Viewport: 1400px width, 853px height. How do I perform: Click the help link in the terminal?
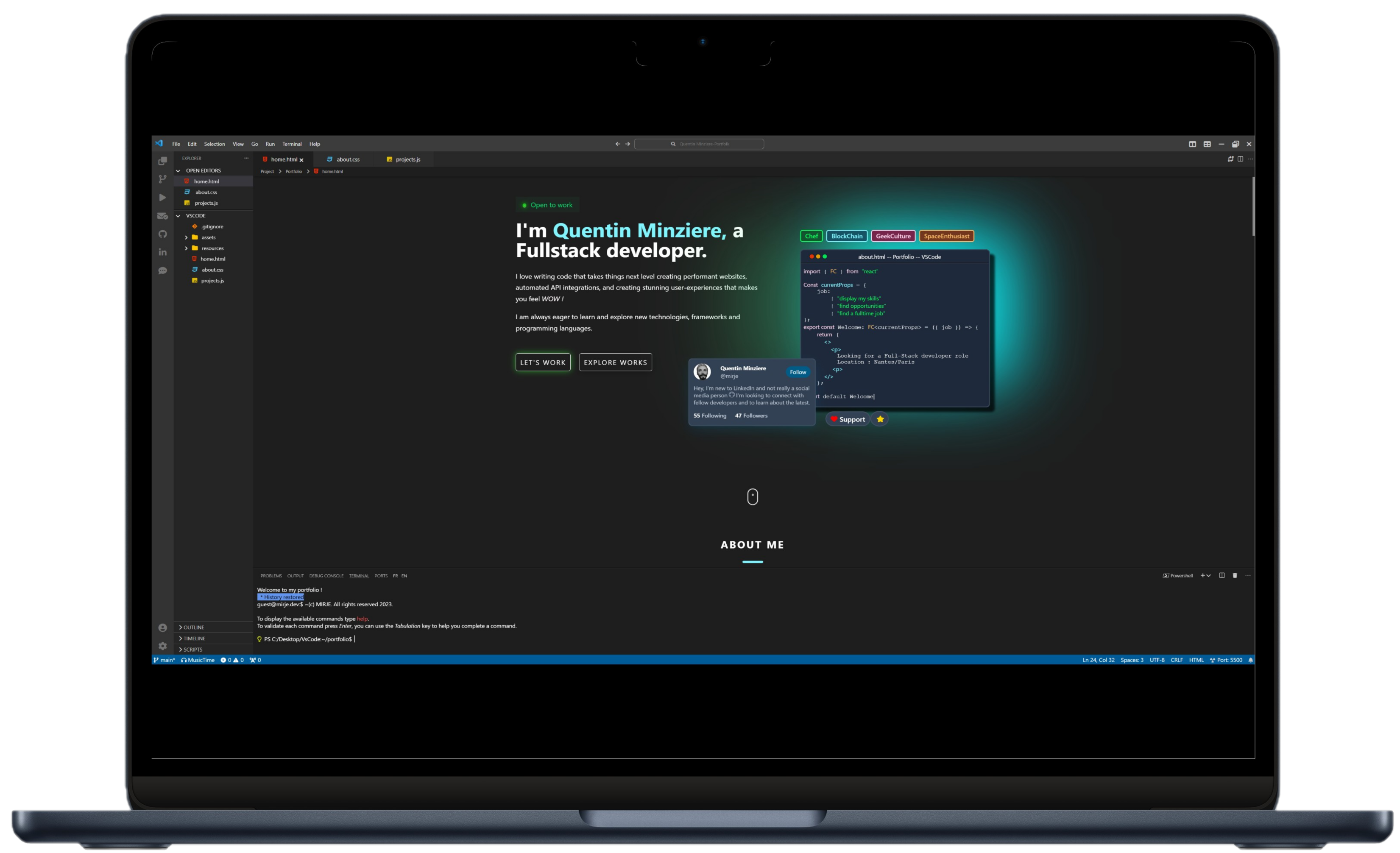363,619
